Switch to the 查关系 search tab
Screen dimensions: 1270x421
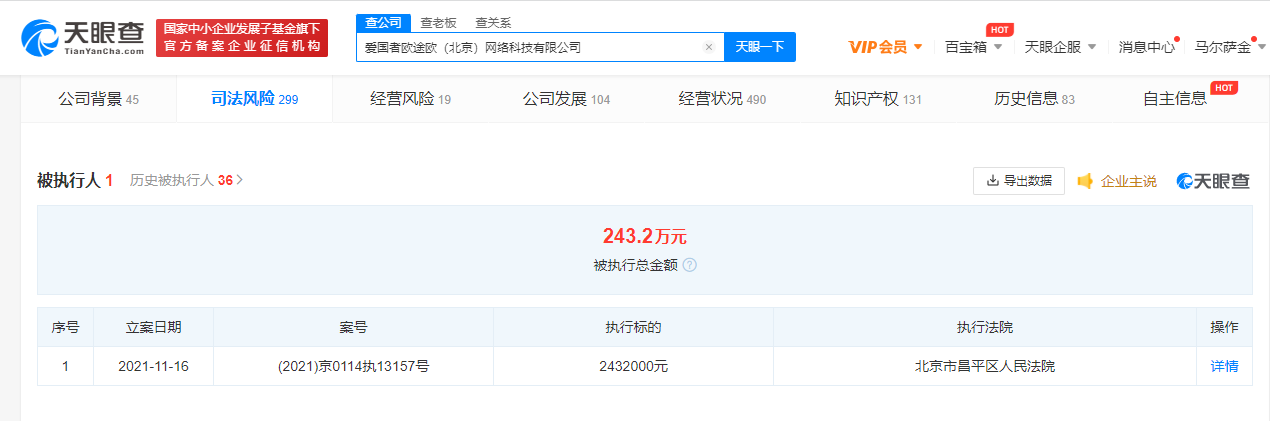(492, 22)
